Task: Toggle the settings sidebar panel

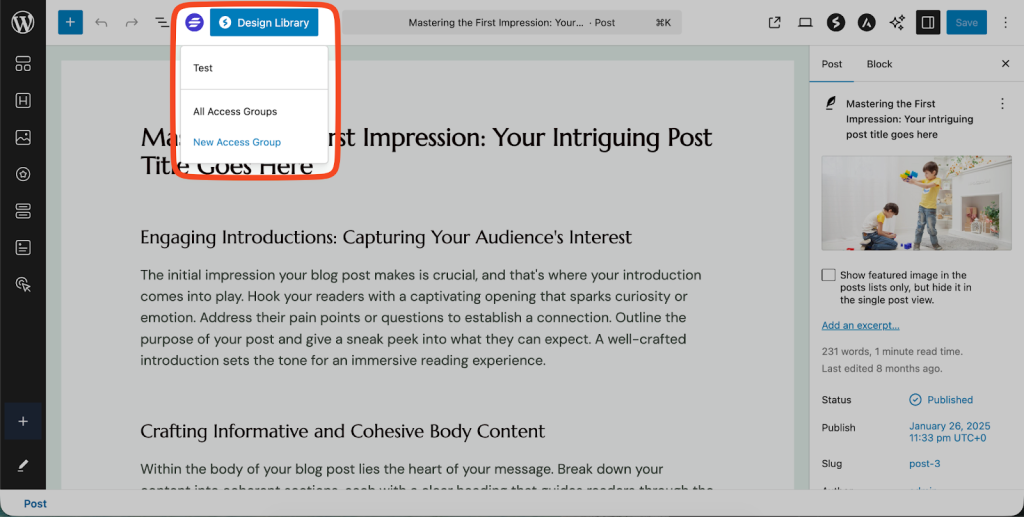Action: [x=928, y=22]
